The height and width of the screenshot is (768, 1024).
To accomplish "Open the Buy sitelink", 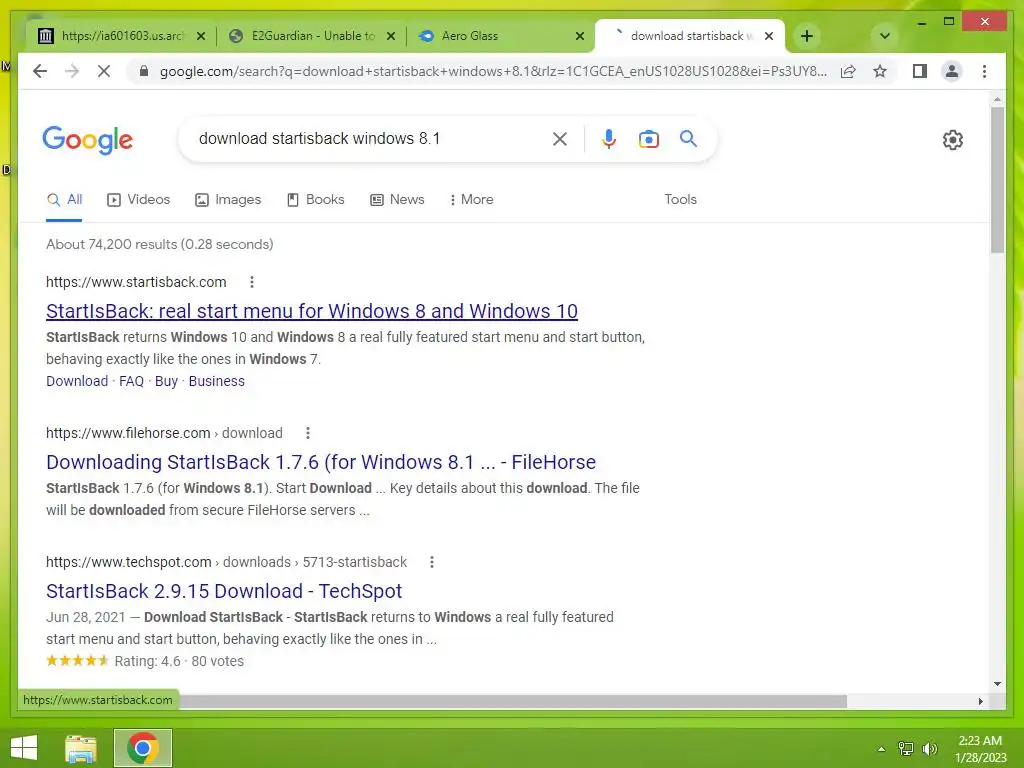I will (166, 381).
